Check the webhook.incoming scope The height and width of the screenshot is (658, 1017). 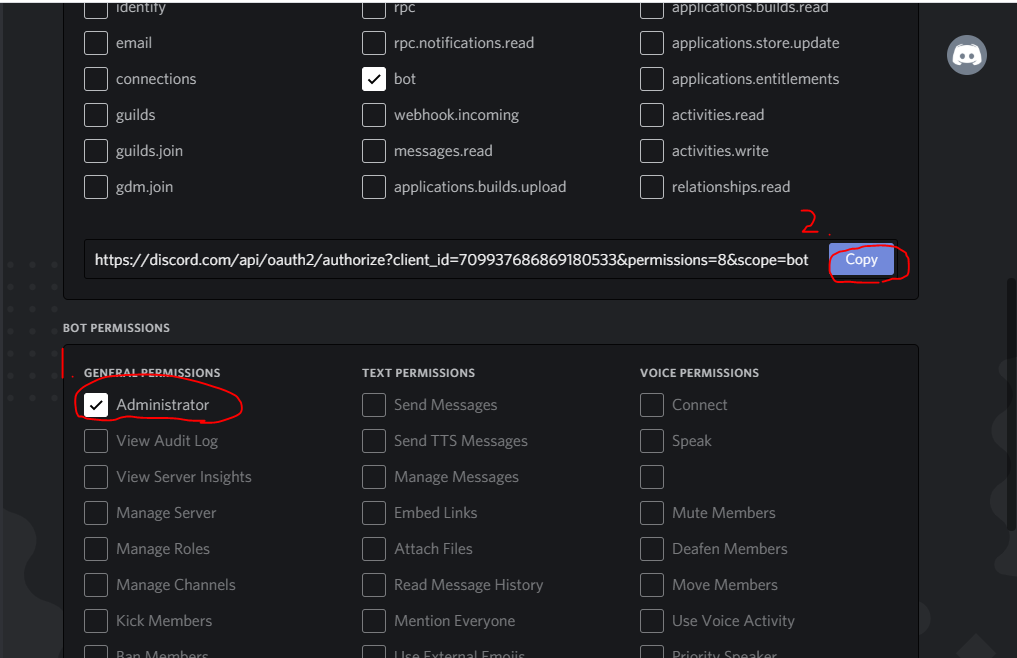point(374,115)
